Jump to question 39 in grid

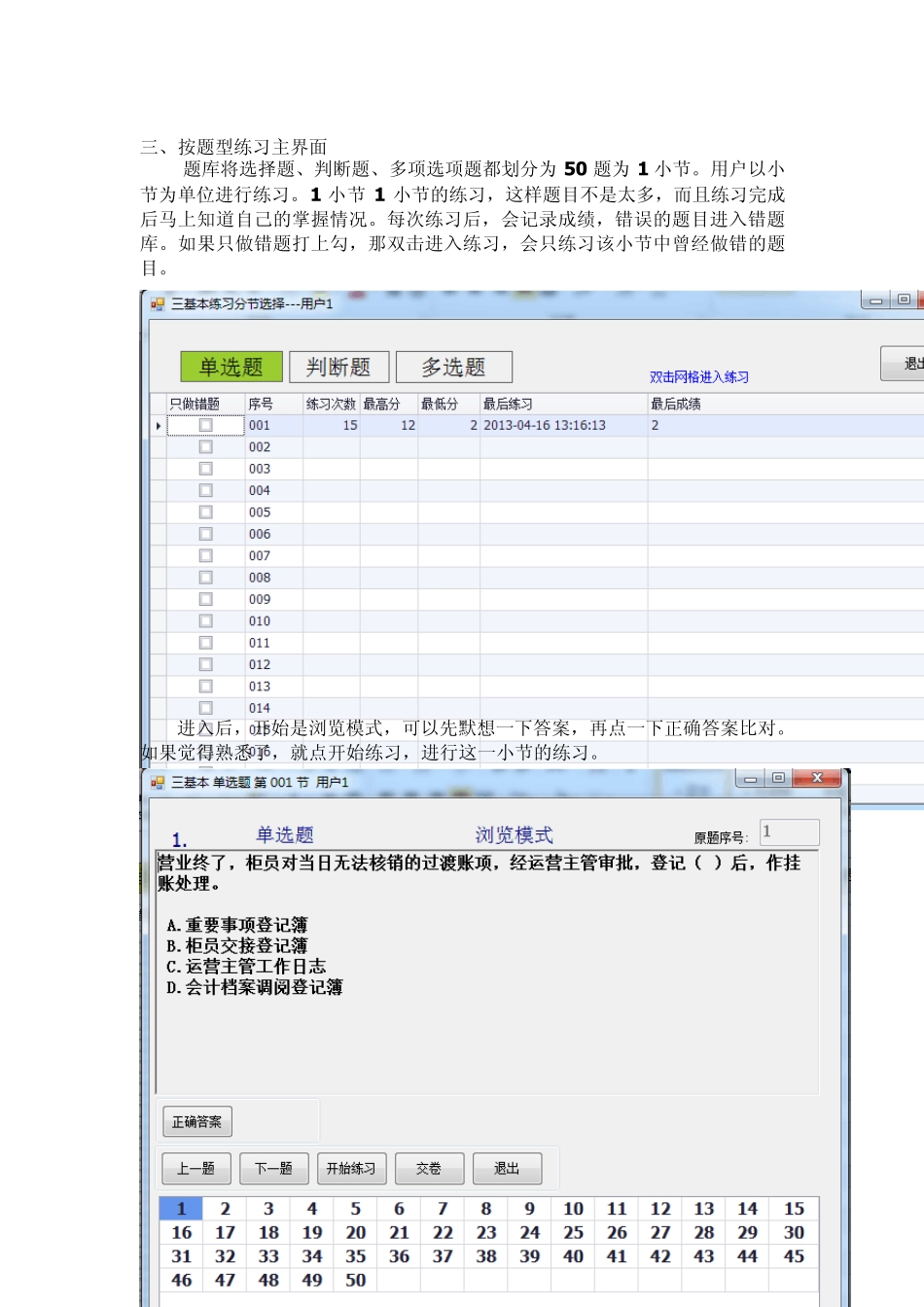point(530,1256)
